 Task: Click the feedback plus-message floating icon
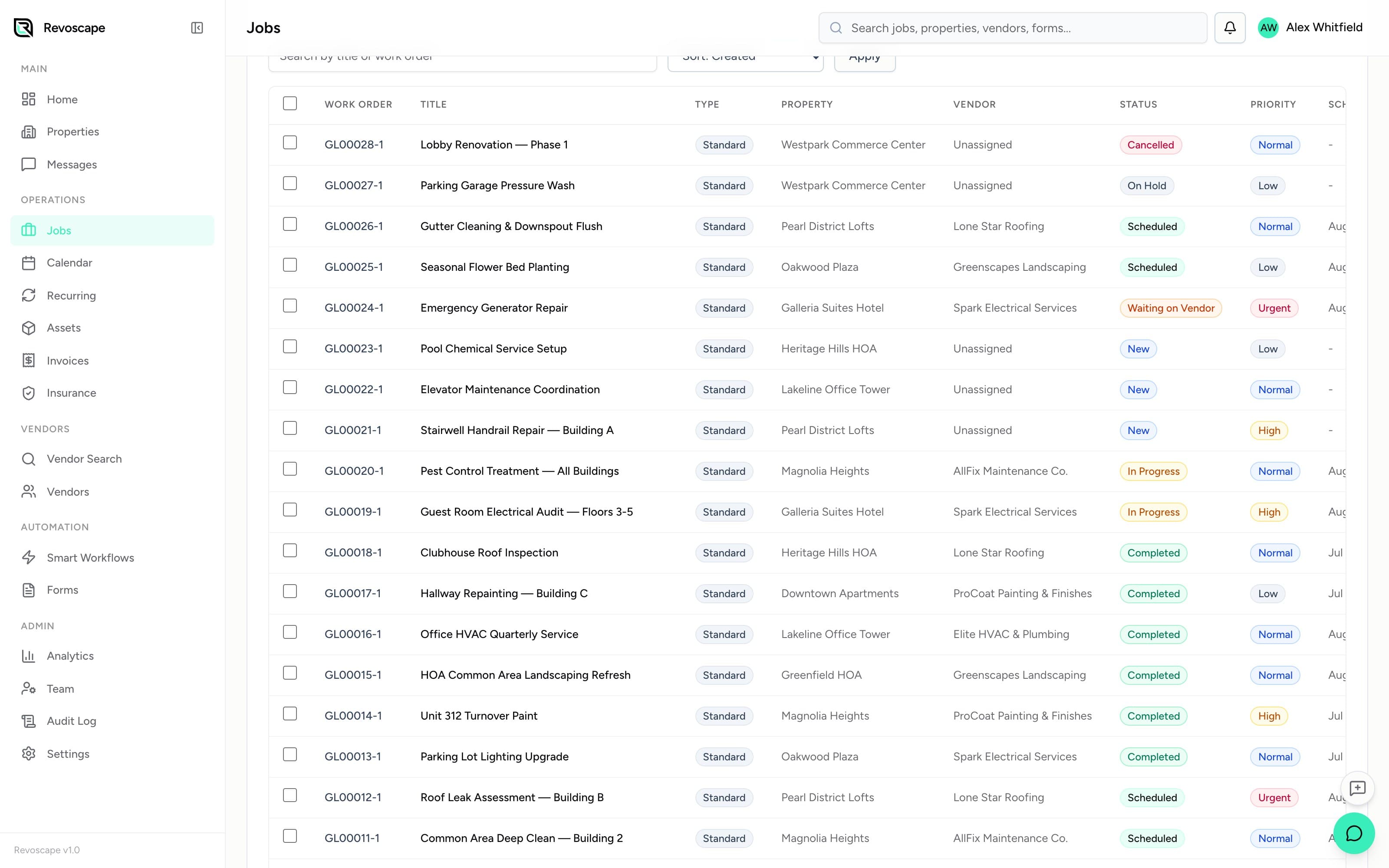pos(1357,788)
